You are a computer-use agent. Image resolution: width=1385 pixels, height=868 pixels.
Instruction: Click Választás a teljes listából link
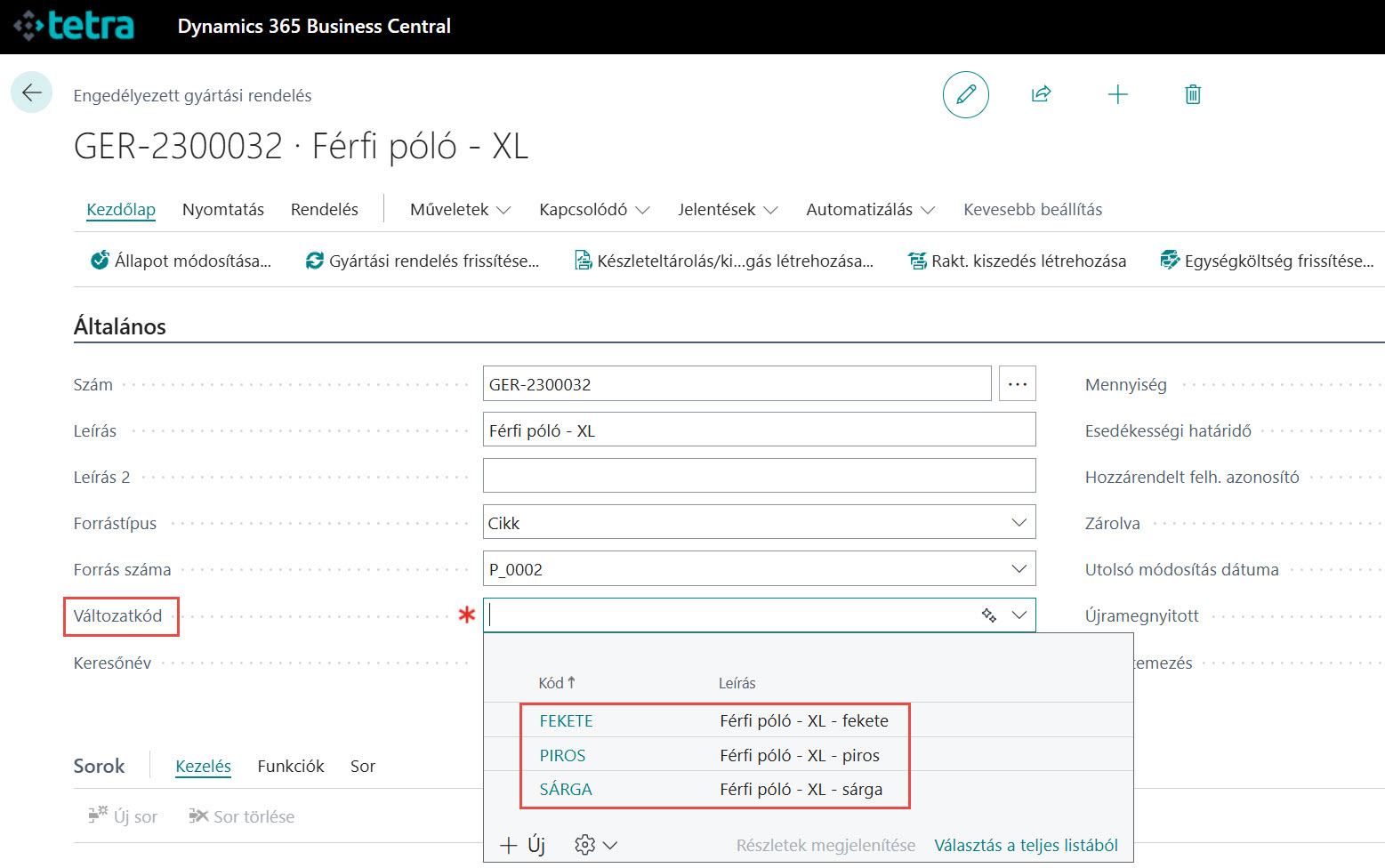point(1026,845)
